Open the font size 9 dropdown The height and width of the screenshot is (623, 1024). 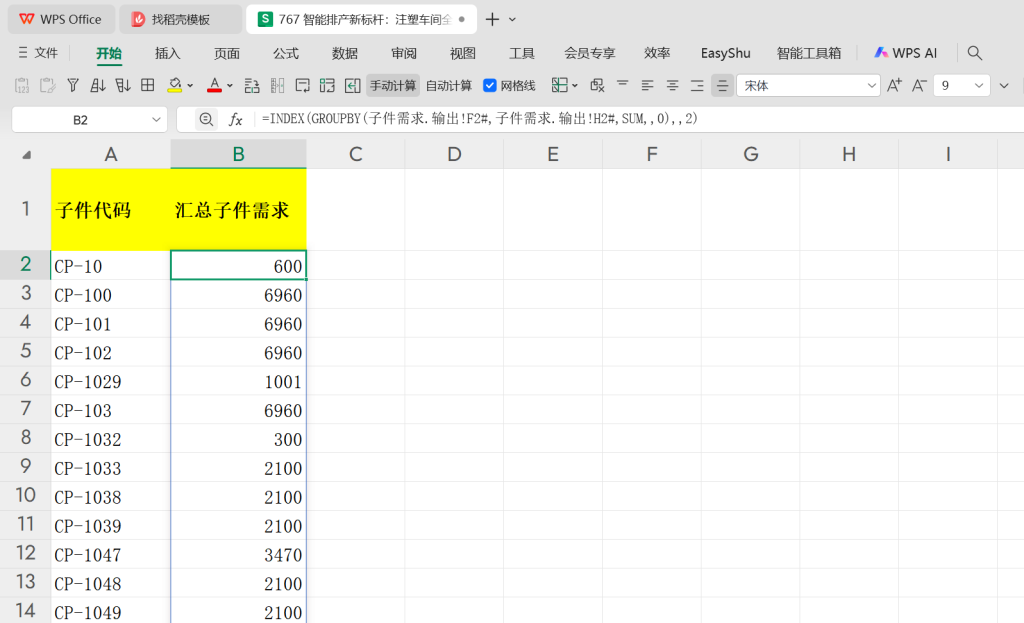pyautogui.click(x=978, y=86)
